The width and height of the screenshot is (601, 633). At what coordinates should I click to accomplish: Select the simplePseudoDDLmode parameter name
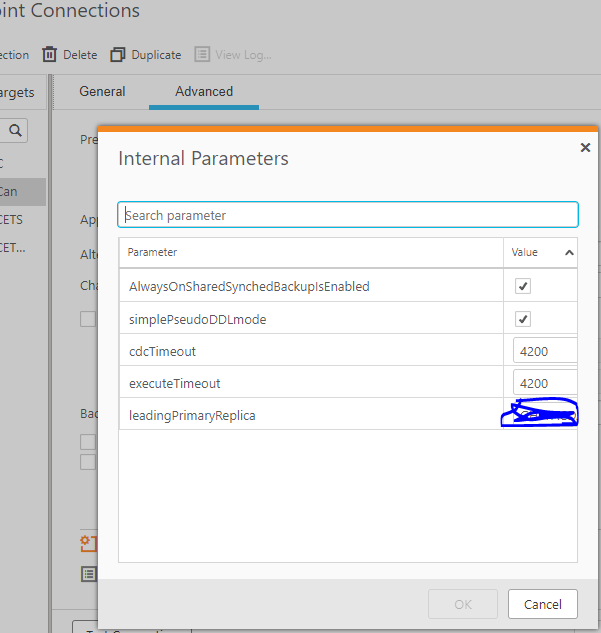[197, 319]
